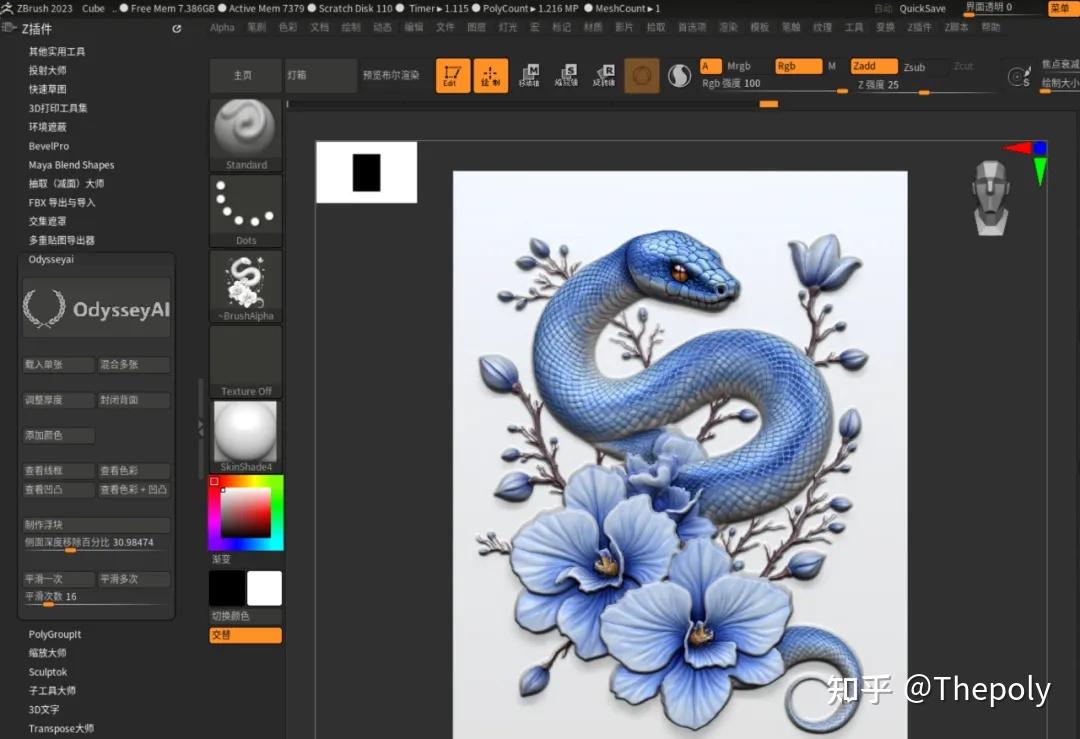Screen dimensions: 1080x739
Task: Expand the Maya Blend Shapes section
Action: (x=72, y=165)
